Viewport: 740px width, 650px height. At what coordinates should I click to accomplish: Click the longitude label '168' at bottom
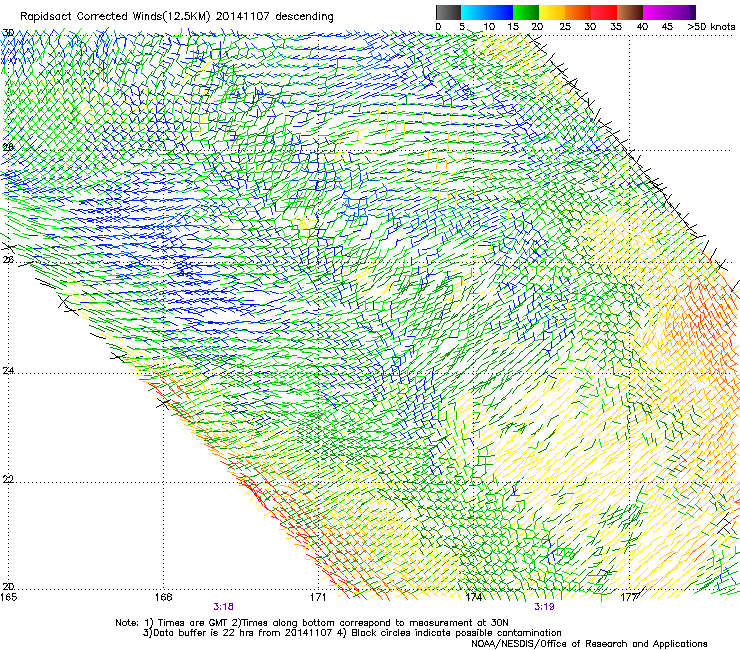pos(163,597)
